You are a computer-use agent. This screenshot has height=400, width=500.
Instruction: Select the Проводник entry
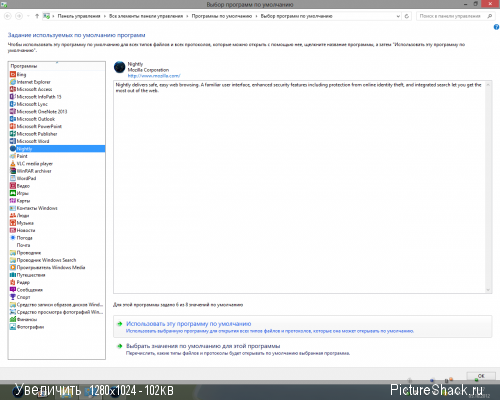26,253
